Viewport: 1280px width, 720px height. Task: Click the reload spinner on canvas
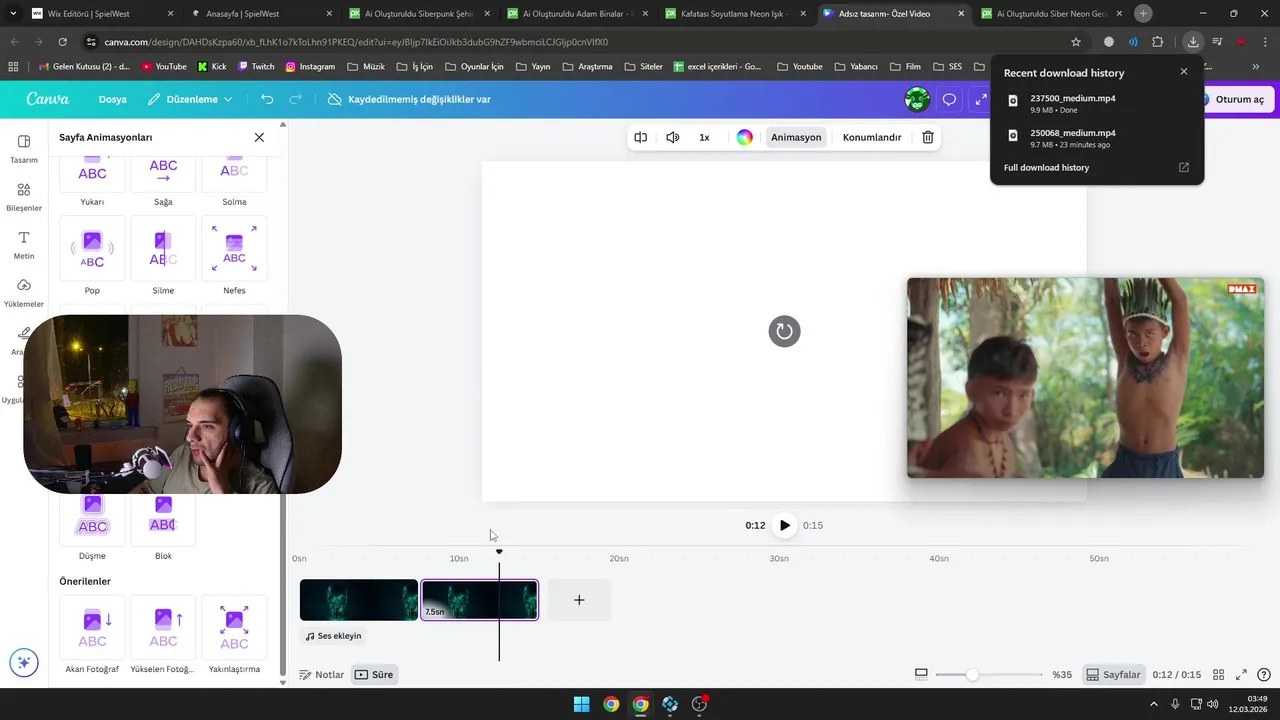pyautogui.click(x=784, y=331)
